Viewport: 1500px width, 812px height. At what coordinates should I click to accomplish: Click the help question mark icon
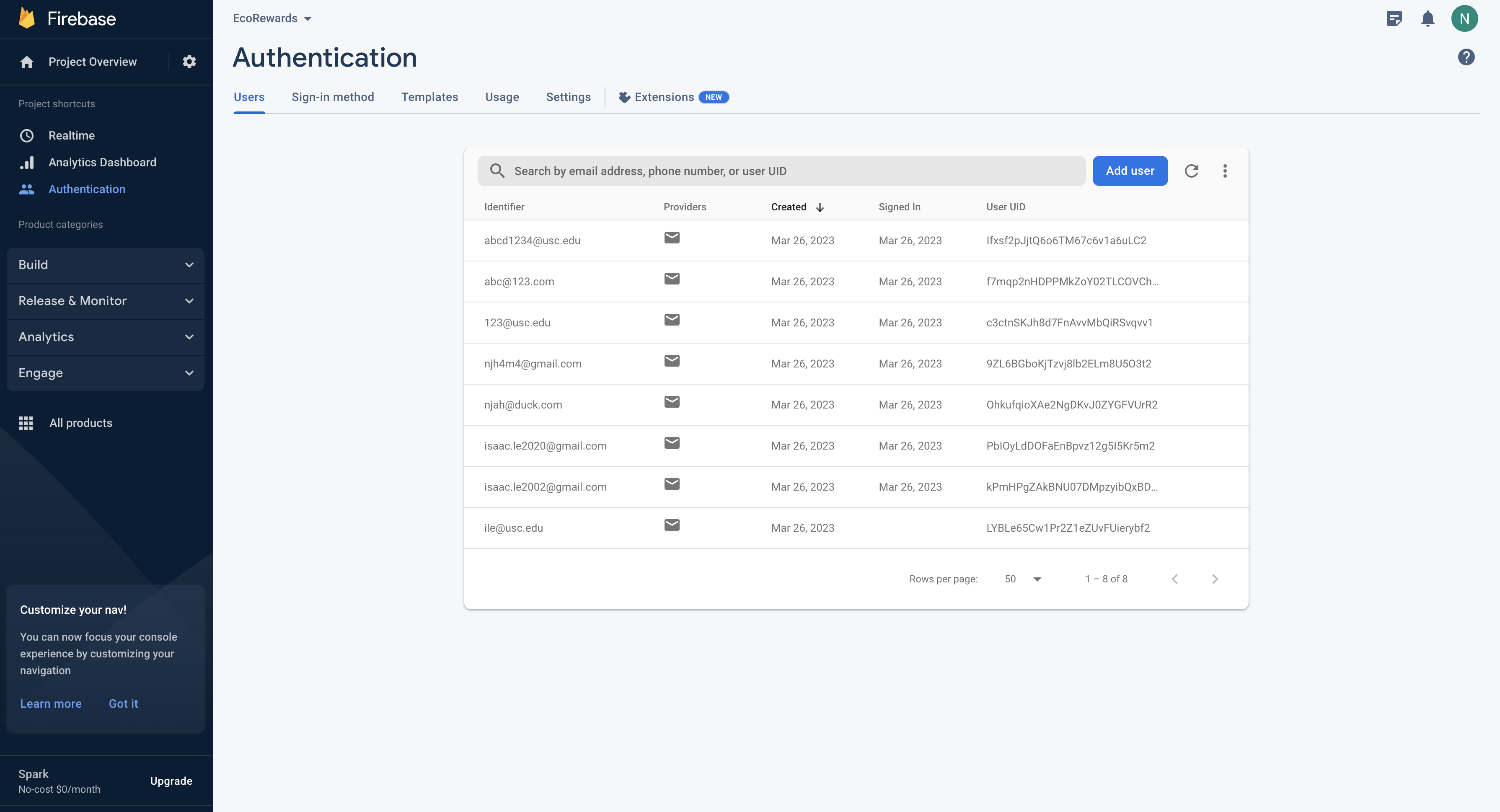[x=1466, y=57]
